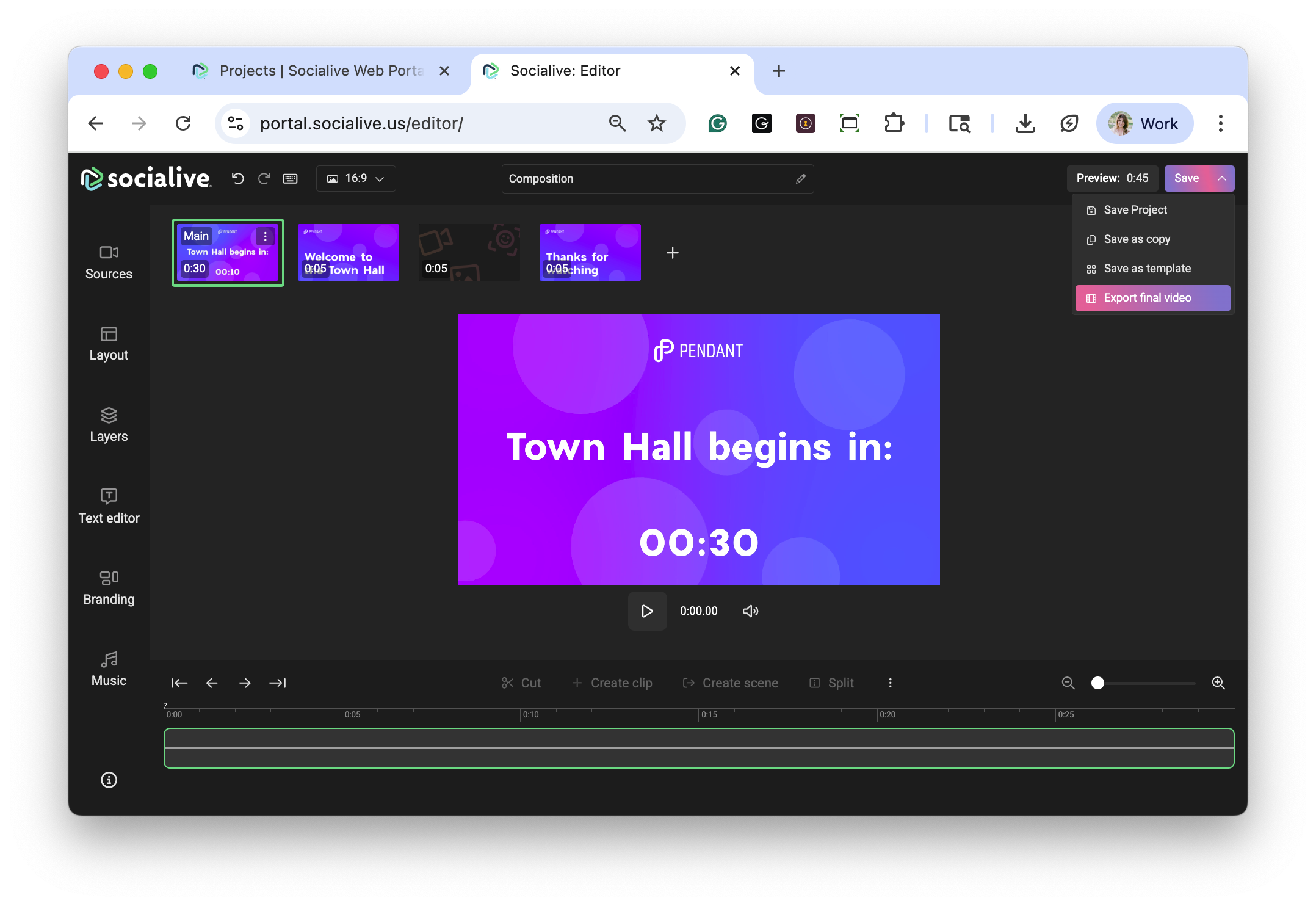This screenshot has width=1316, height=906.
Task: Collapse the Save options chevron
Action: click(1221, 178)
